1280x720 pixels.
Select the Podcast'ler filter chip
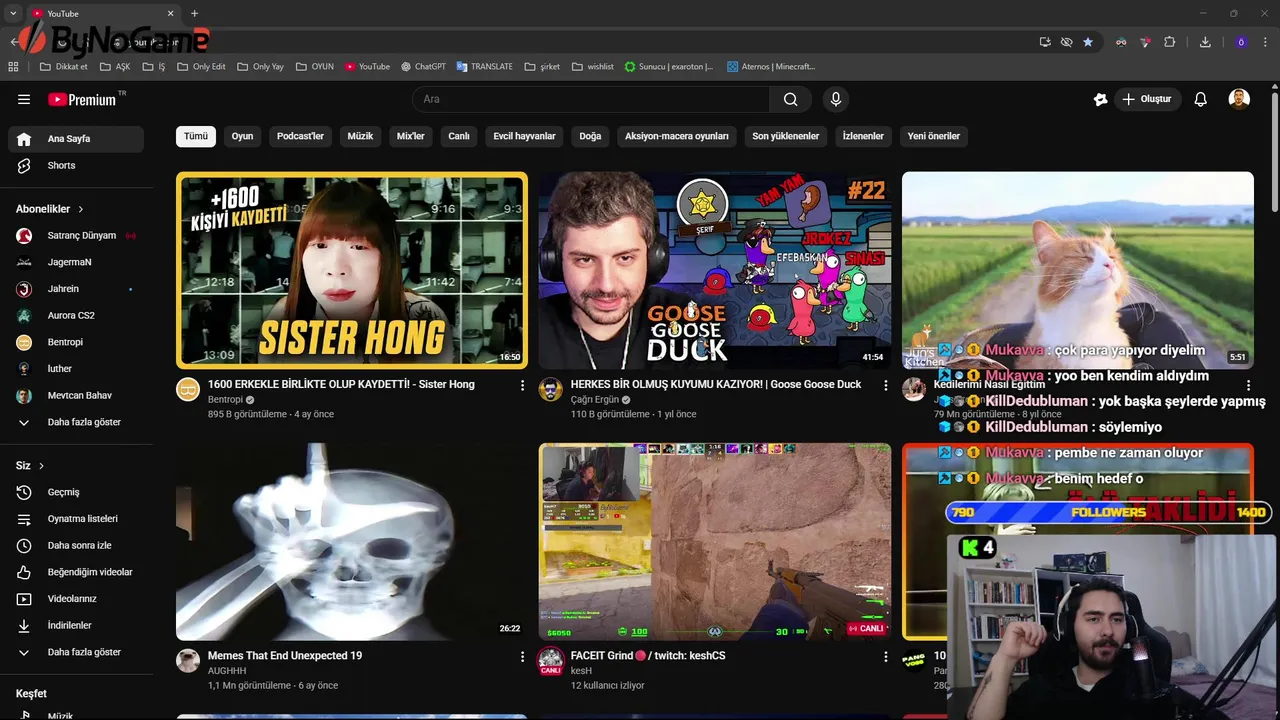(x=301, y=136)
